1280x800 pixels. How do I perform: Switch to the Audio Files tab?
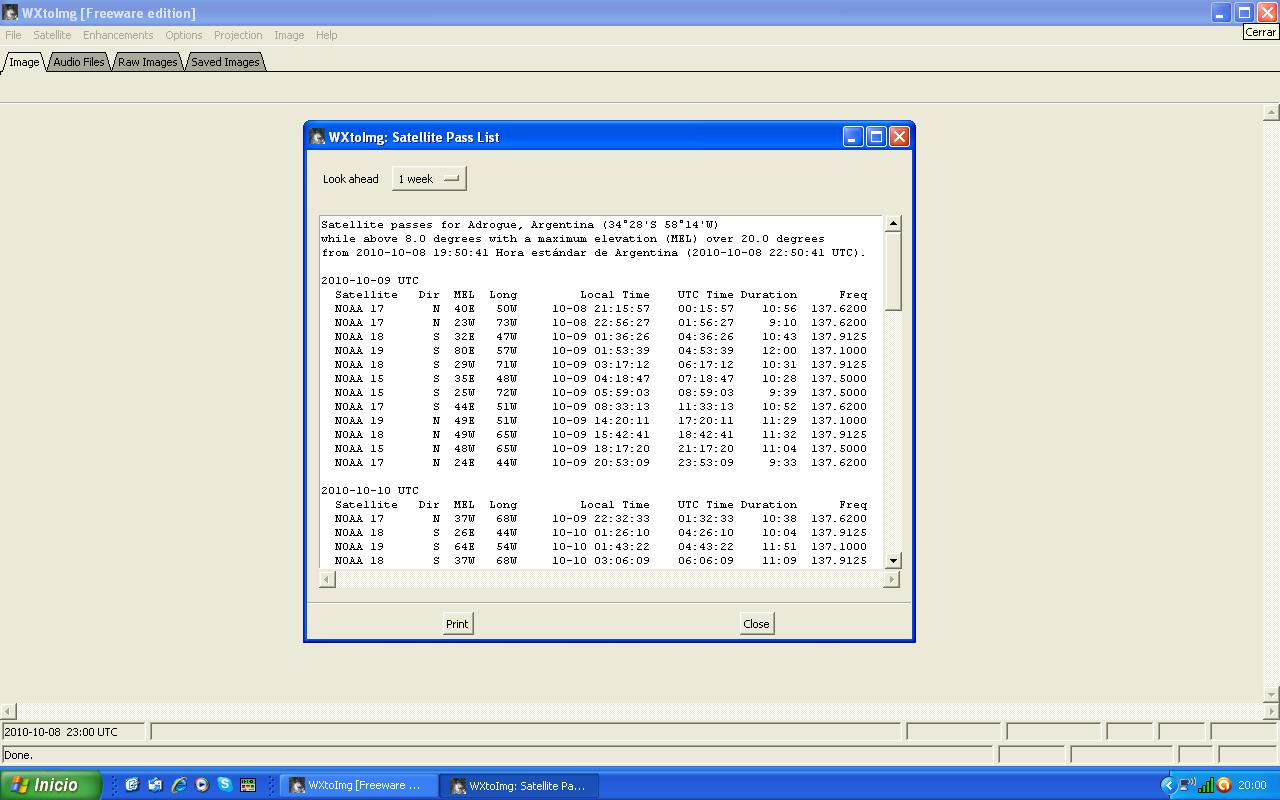tap(79, 62)
